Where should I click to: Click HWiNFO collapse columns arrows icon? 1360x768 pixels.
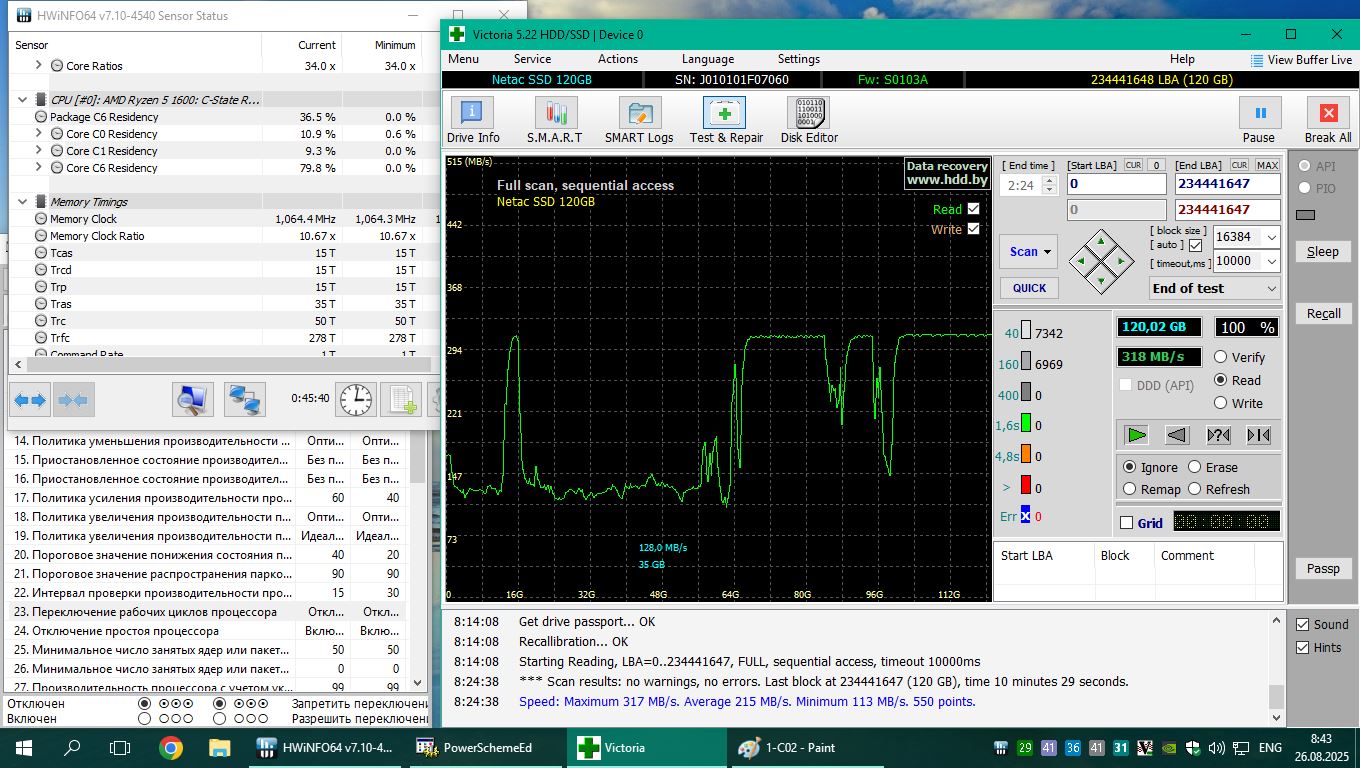[x=73, y=399]
